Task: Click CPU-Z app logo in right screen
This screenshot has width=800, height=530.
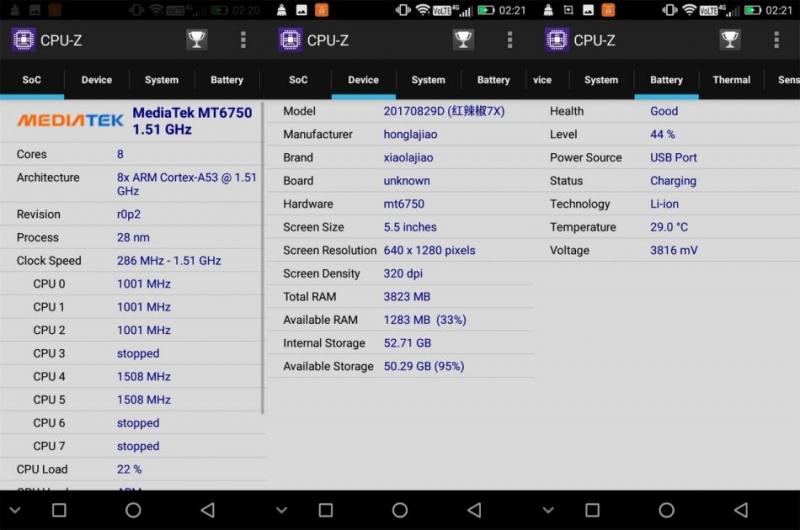Action: coord(557,40)
